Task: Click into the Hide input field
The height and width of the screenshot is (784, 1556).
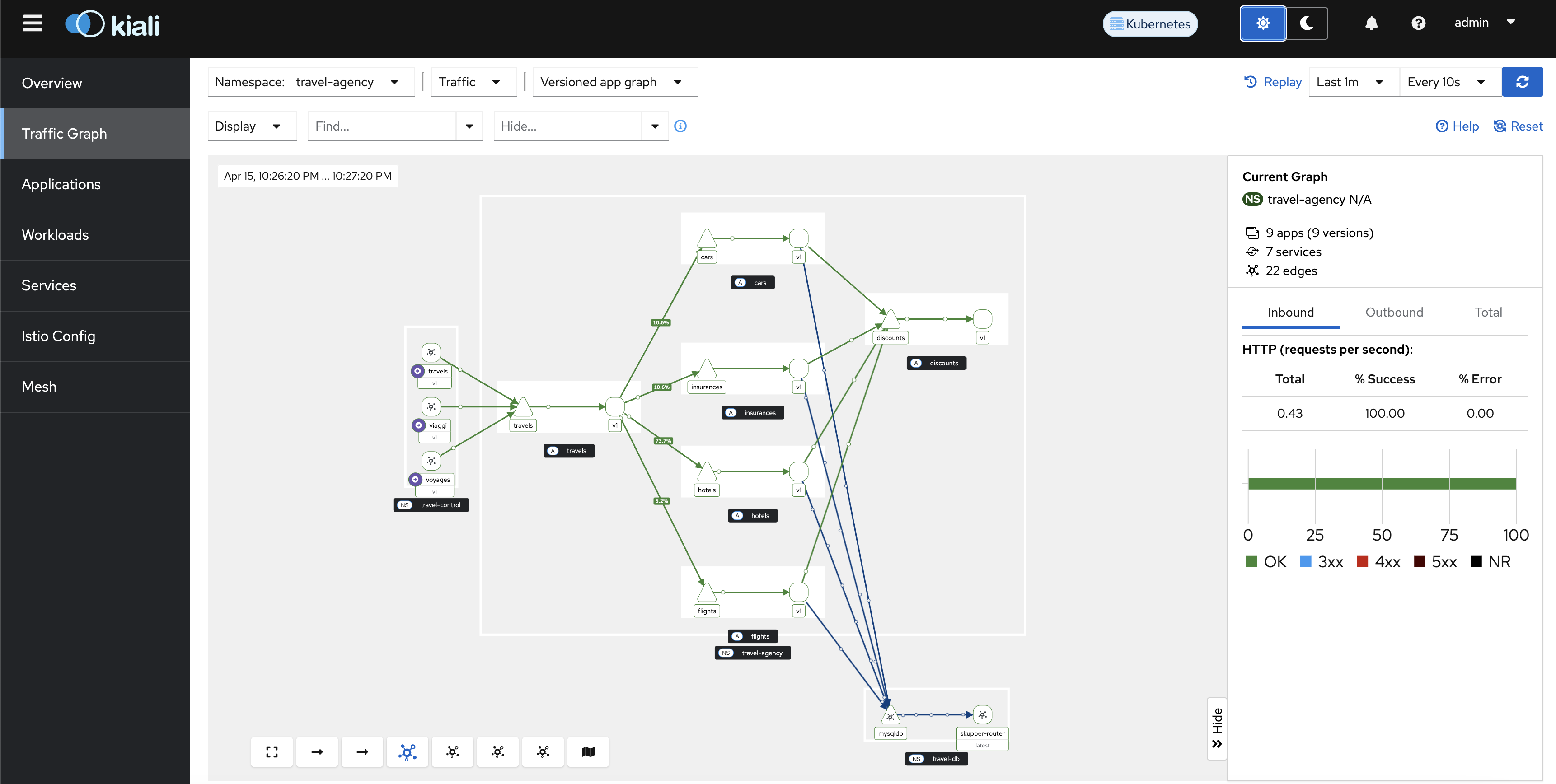Action: pyautogui.click(x=567, y=126)
